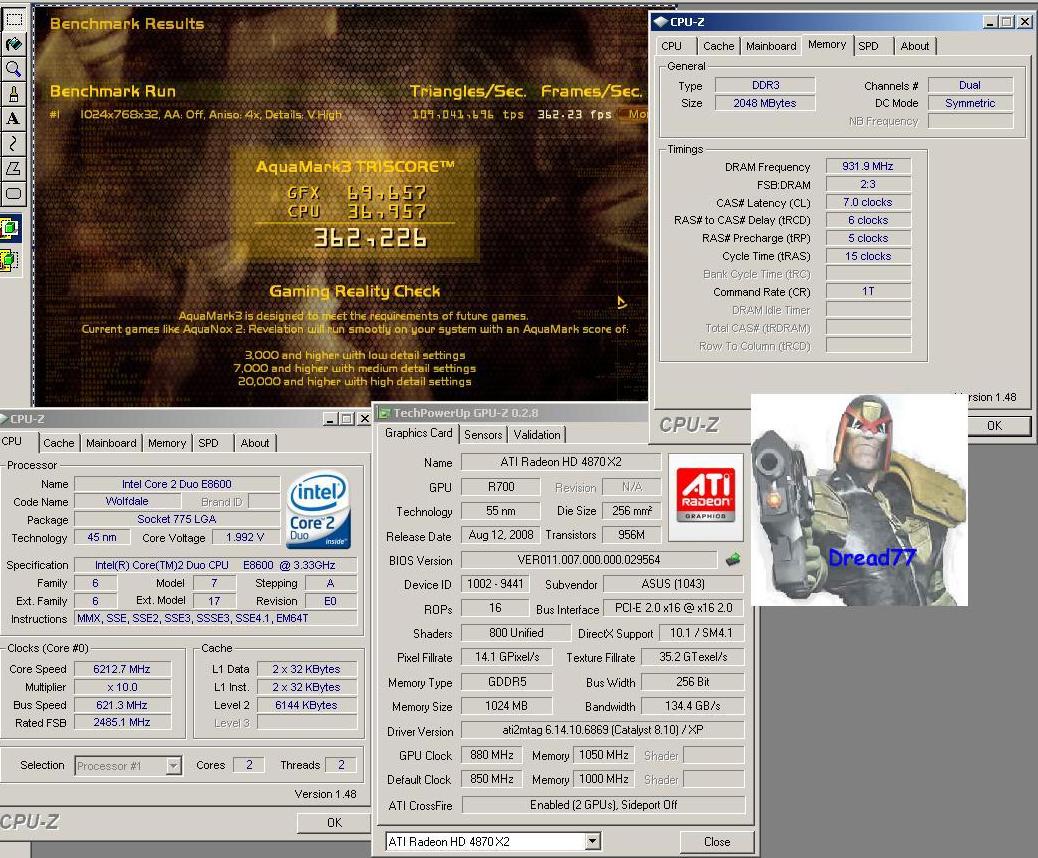Click the GPU-Z title bar icon
1038x858 pixels.
coord(383,413)
